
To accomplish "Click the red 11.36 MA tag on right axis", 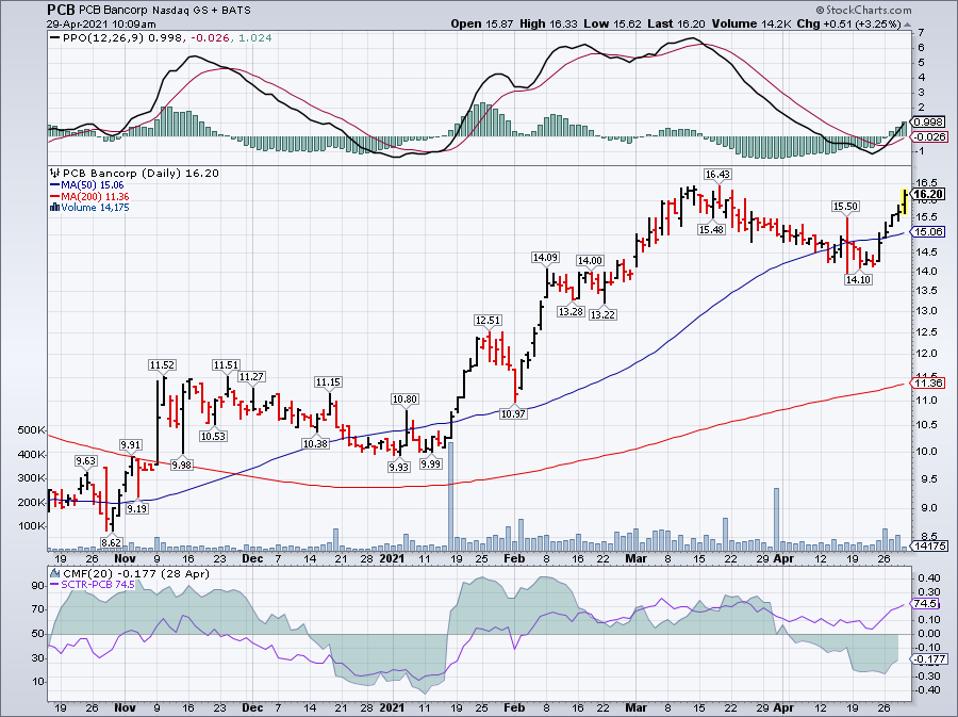I will click(928, 383).
